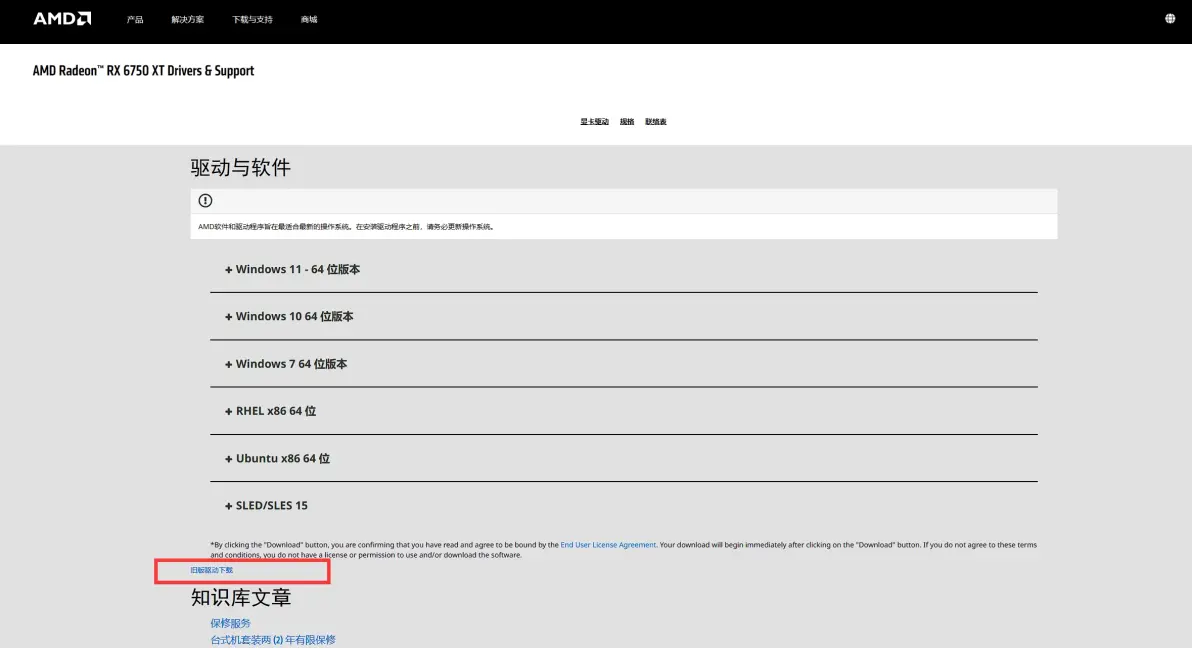Expand the Ubuntu x86 64 位 section

click(x=623, y=459)
